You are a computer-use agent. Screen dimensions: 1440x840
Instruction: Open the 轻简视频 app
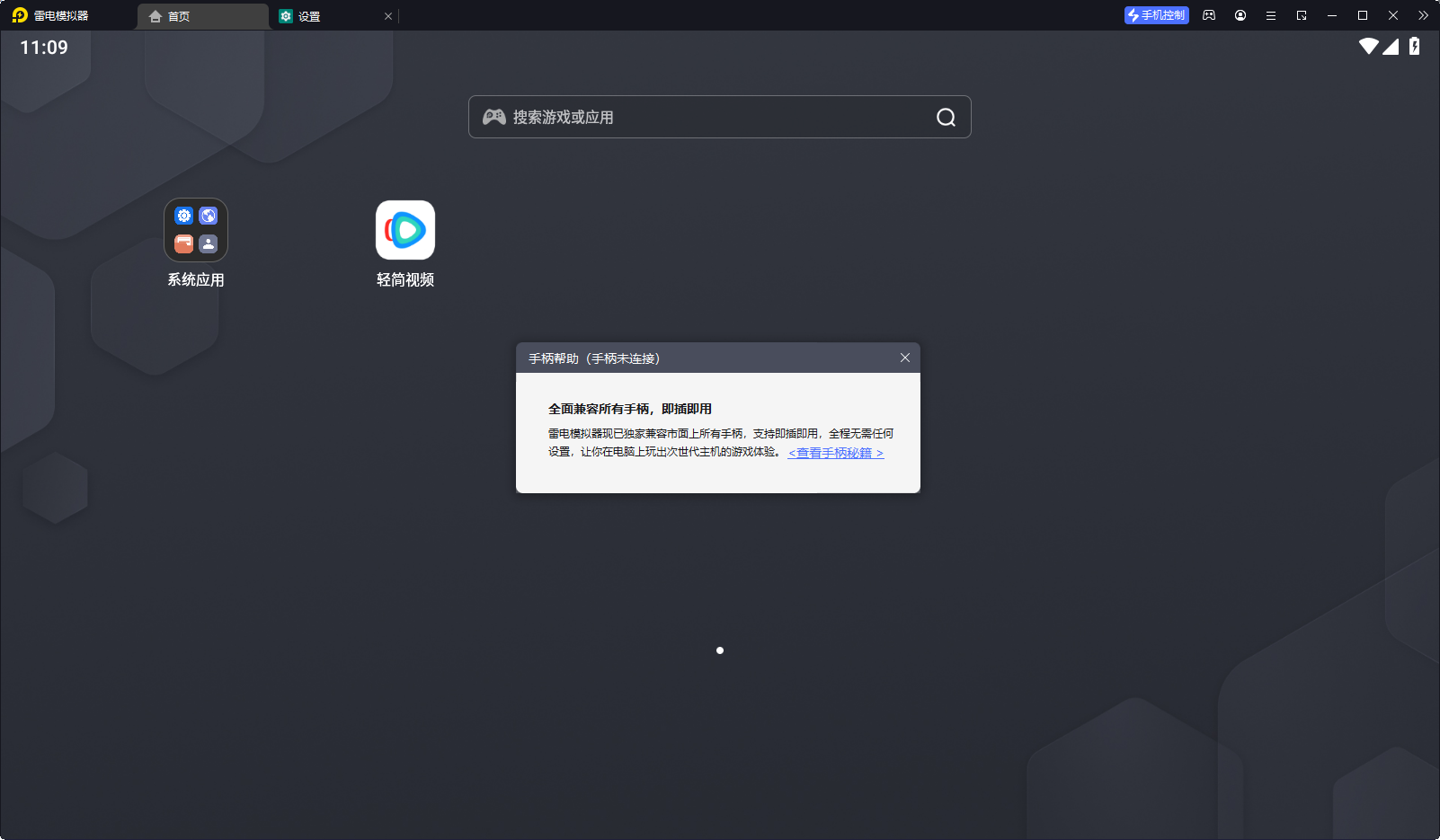tap(405, 230)
